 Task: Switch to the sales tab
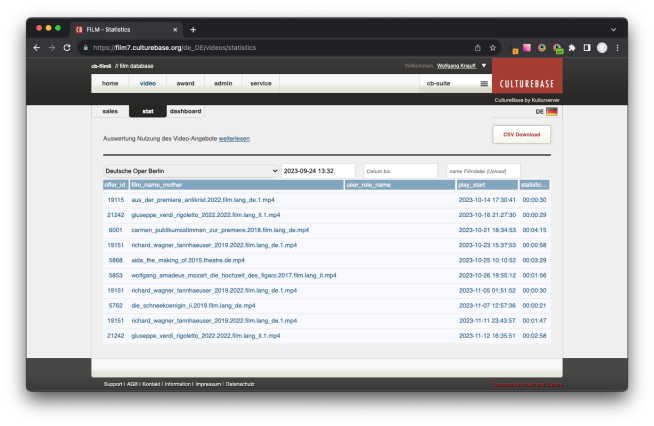110,111
